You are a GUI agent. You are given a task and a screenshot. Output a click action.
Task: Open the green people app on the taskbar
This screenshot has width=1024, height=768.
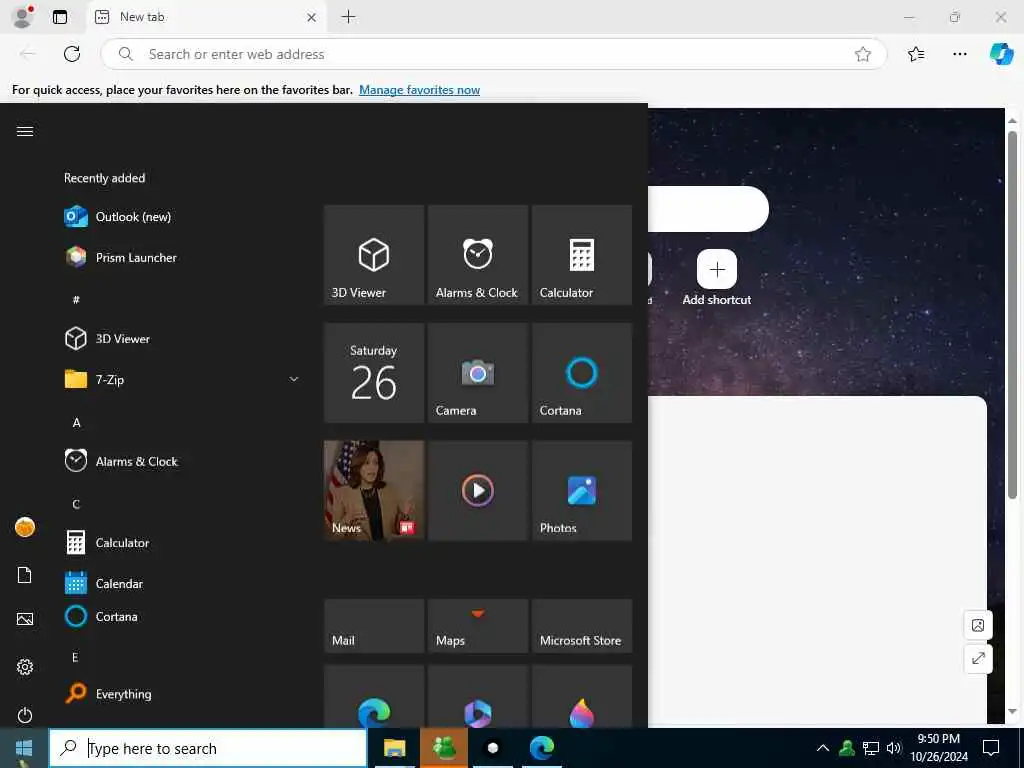click(444, 748)
